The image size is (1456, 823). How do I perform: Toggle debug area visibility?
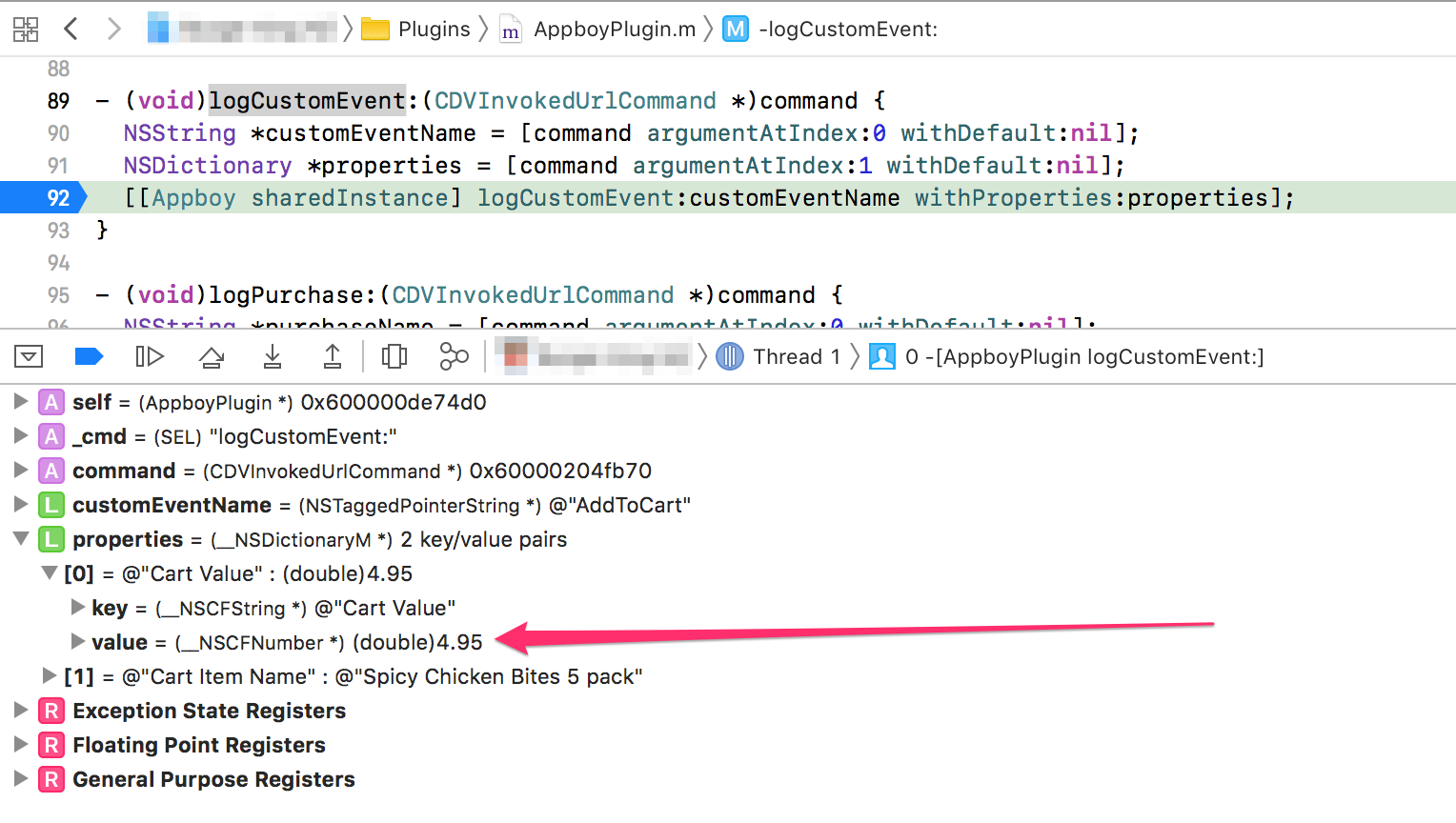[29, 356]
